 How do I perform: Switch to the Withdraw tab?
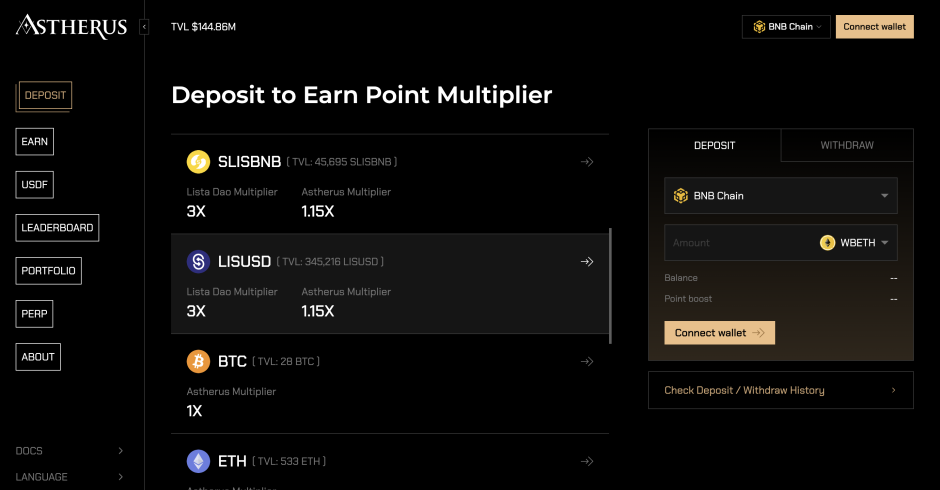(847, 145)
